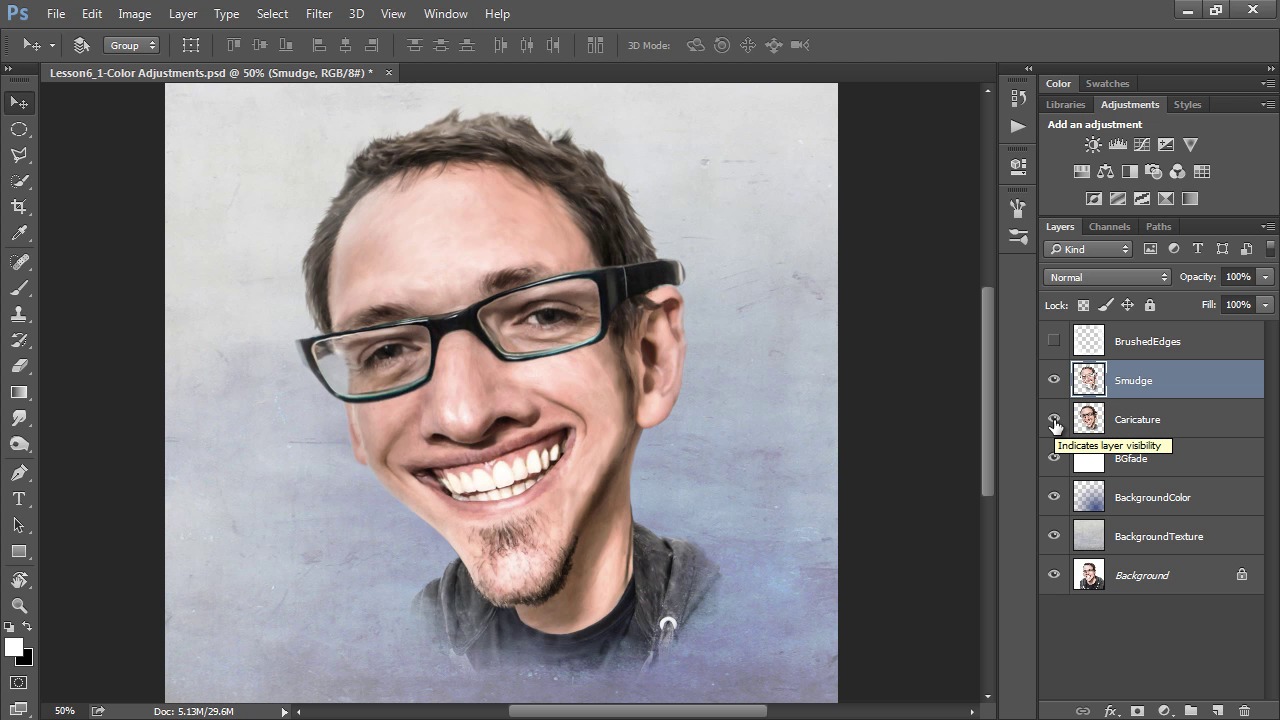This screenshot has height=720, width=1280.
Task: Select the Horizontal Type tool
Action: coord(19,499)
